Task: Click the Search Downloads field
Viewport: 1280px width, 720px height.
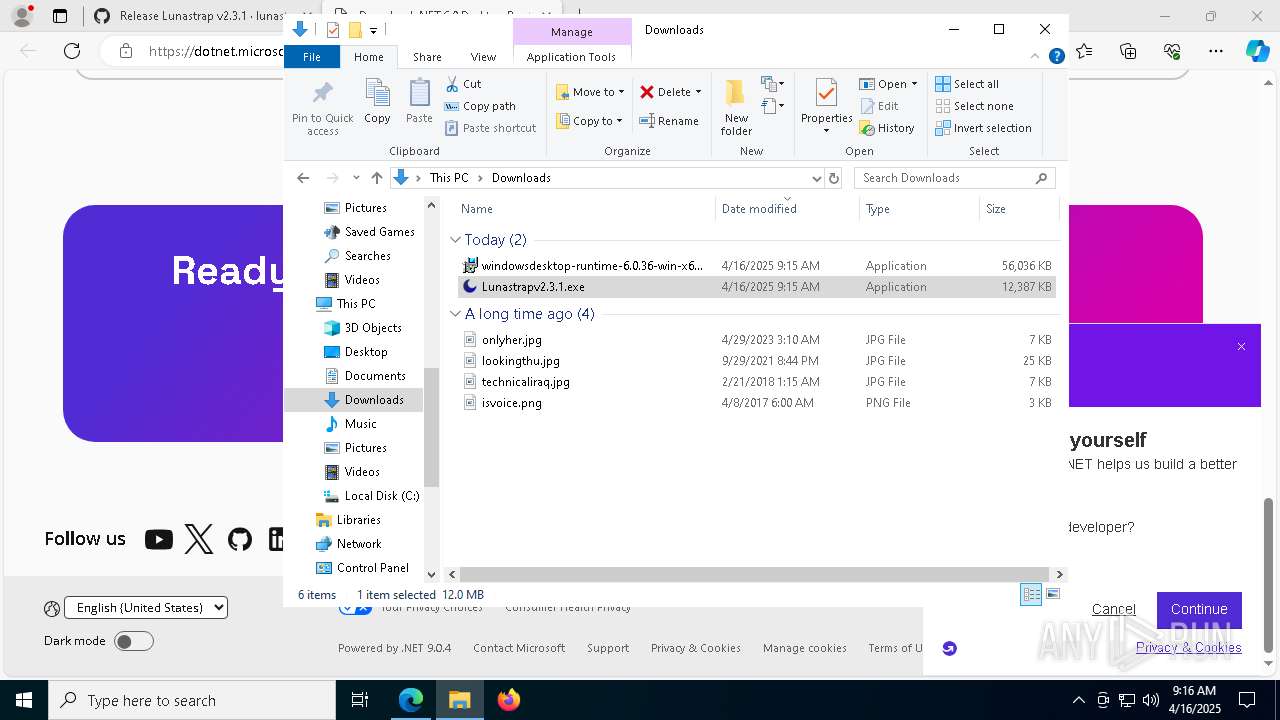Action: [x=954, y=178]
